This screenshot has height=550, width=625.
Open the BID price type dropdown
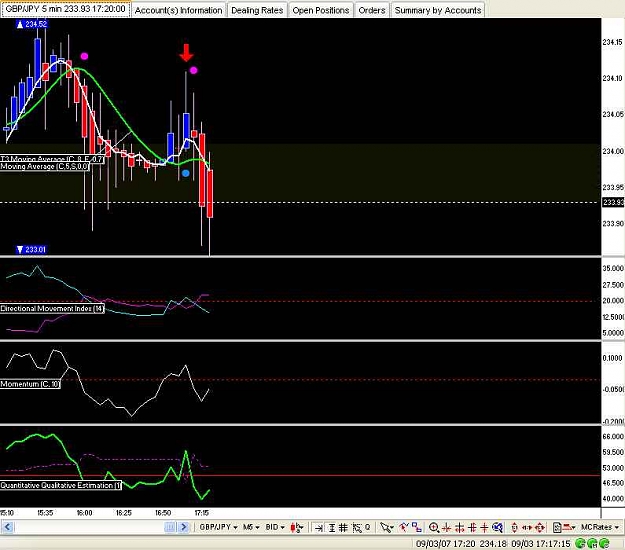(275, 527)
